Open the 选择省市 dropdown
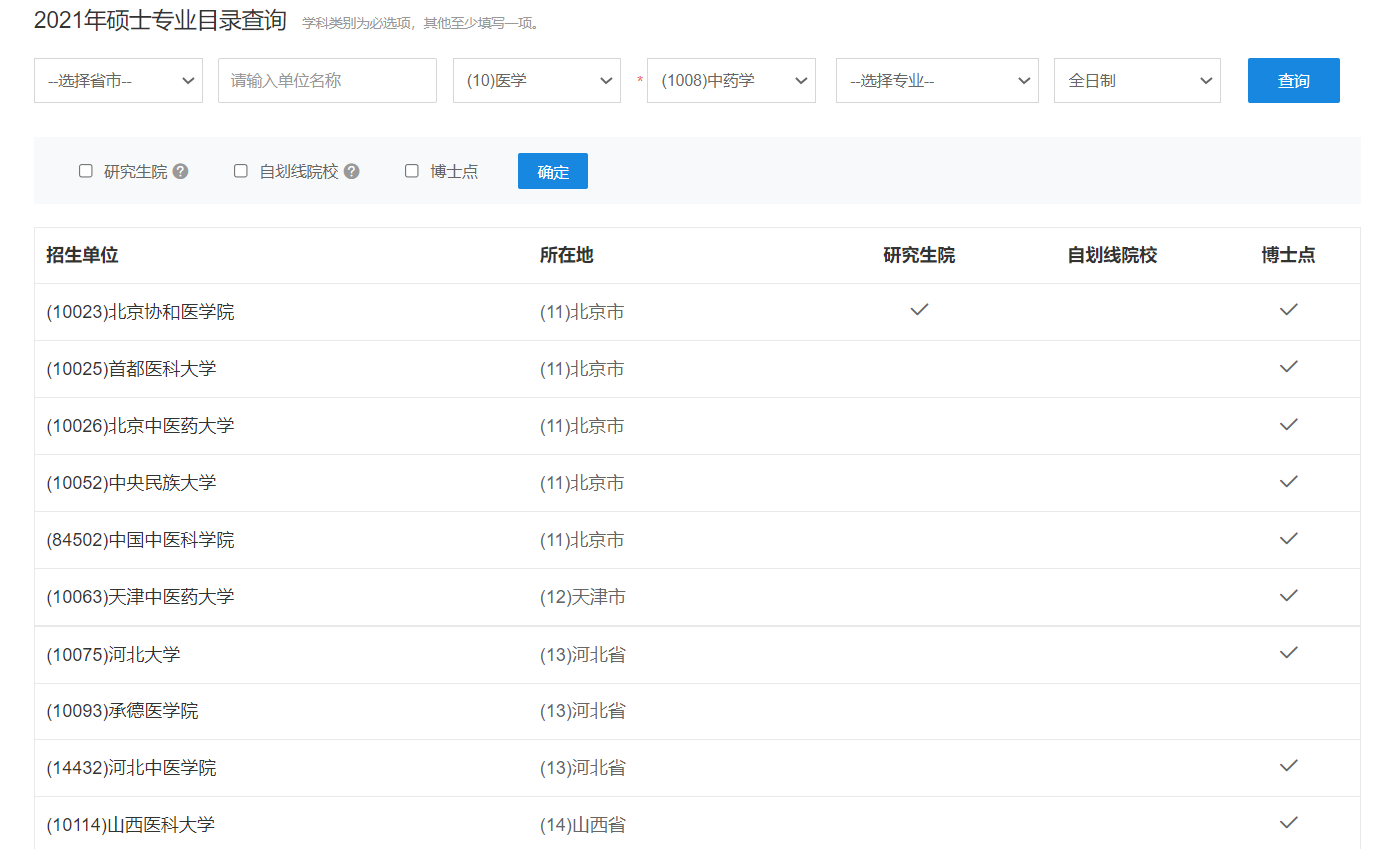This screenshot has width=1382, height=849. click(x=118, y=80)
